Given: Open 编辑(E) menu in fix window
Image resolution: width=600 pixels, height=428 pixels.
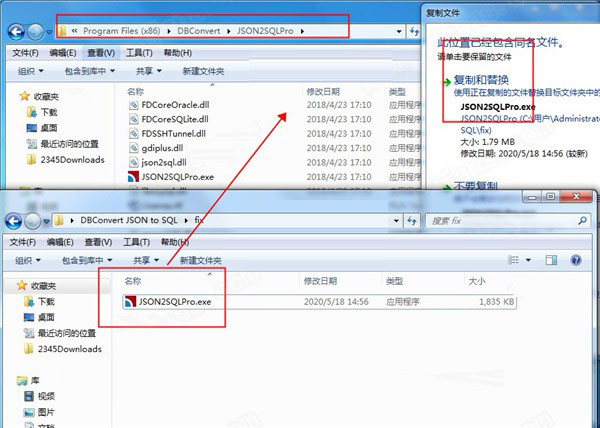Looking at the screenshot, I should click(x=60, y=242).
